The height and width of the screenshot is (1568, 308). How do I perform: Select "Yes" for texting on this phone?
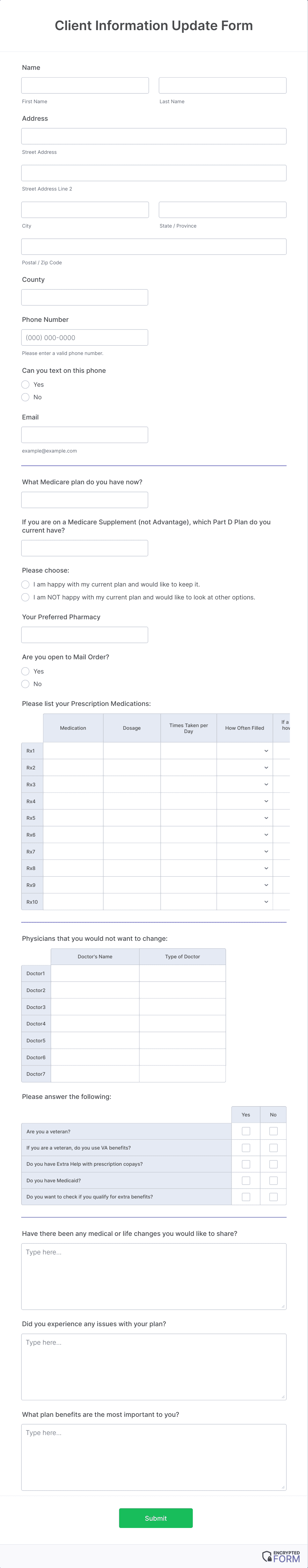(26, 384)
